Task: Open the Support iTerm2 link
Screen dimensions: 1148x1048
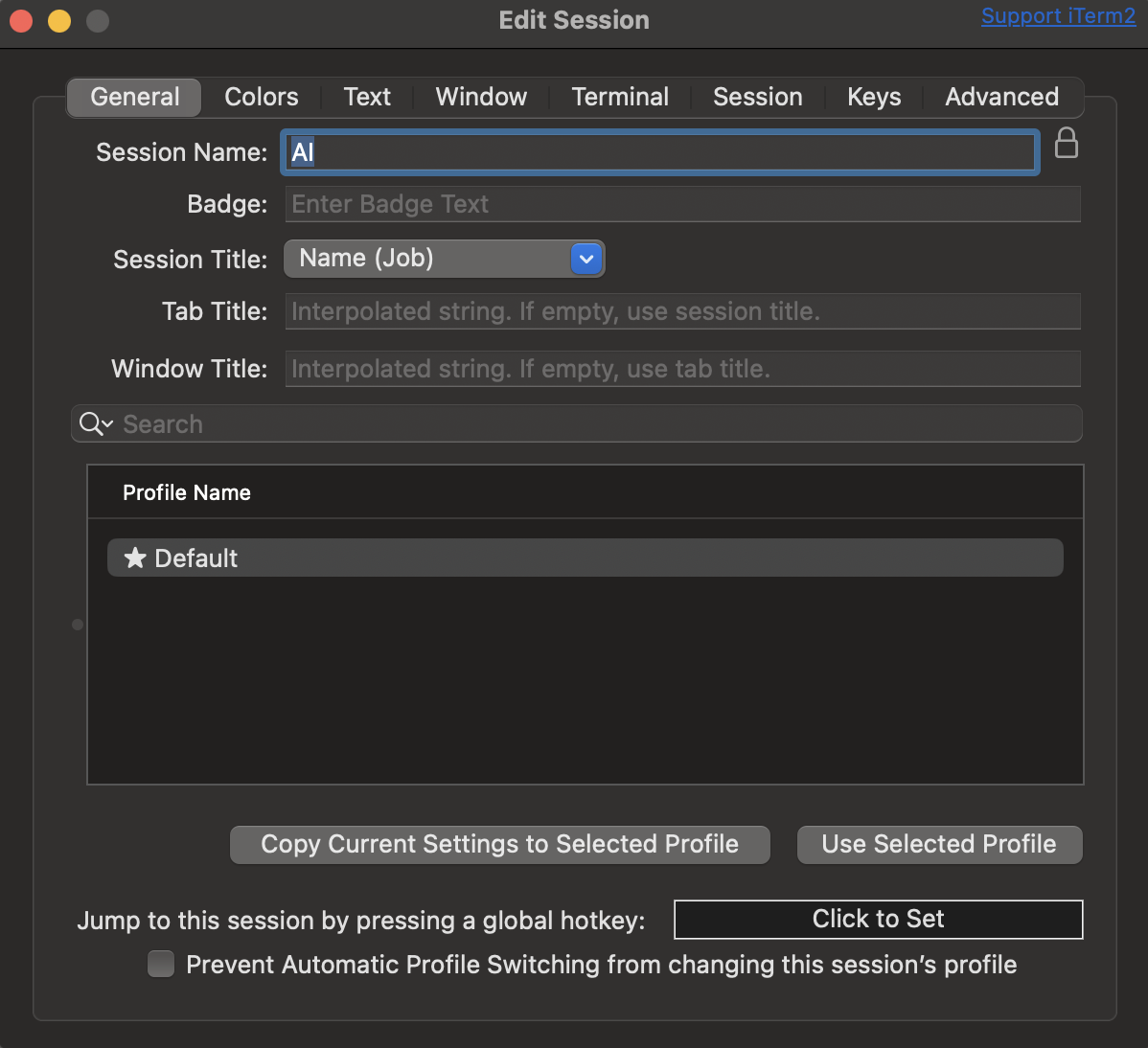Action: point(1058,16)
